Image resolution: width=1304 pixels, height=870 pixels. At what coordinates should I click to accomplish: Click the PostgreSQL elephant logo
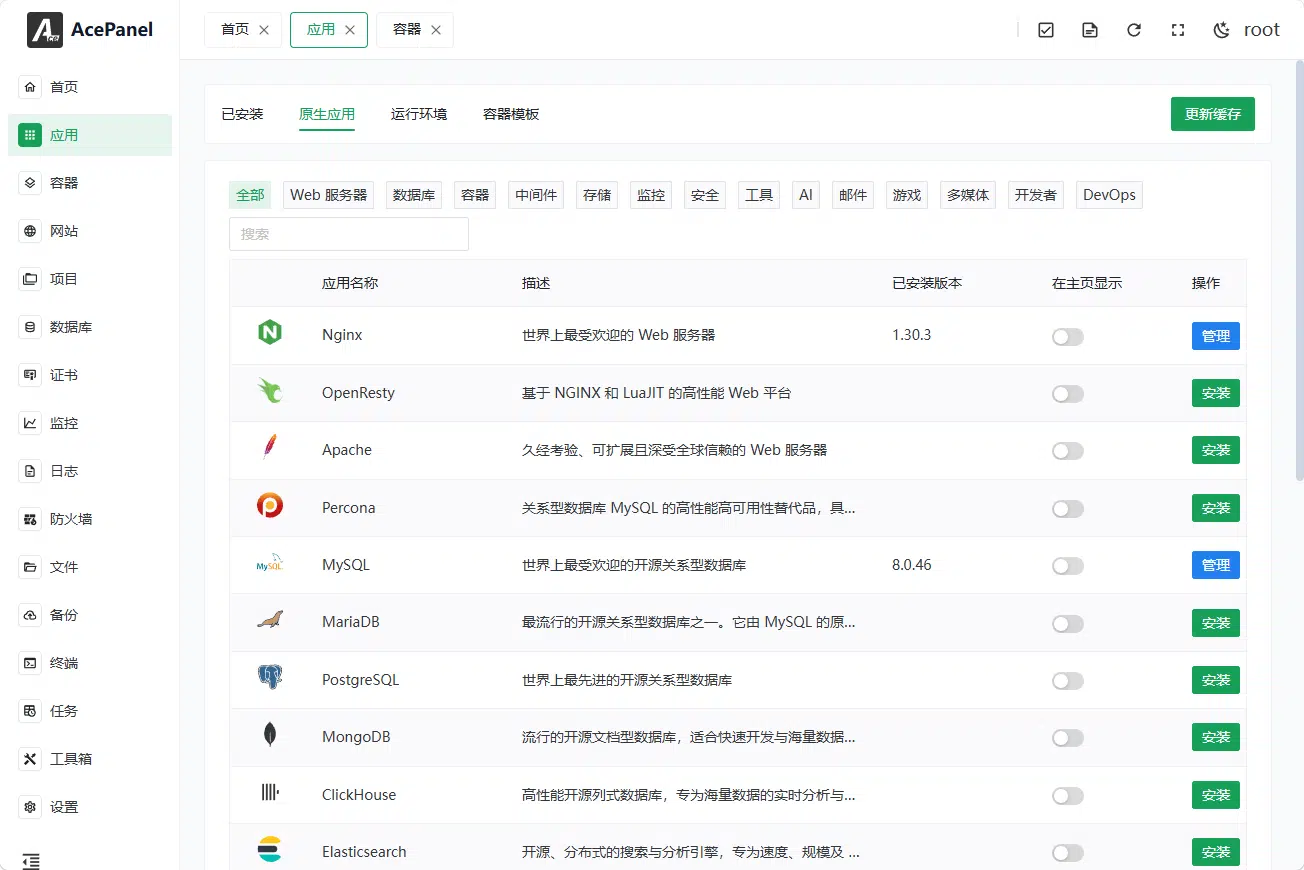tap(269, 678)
